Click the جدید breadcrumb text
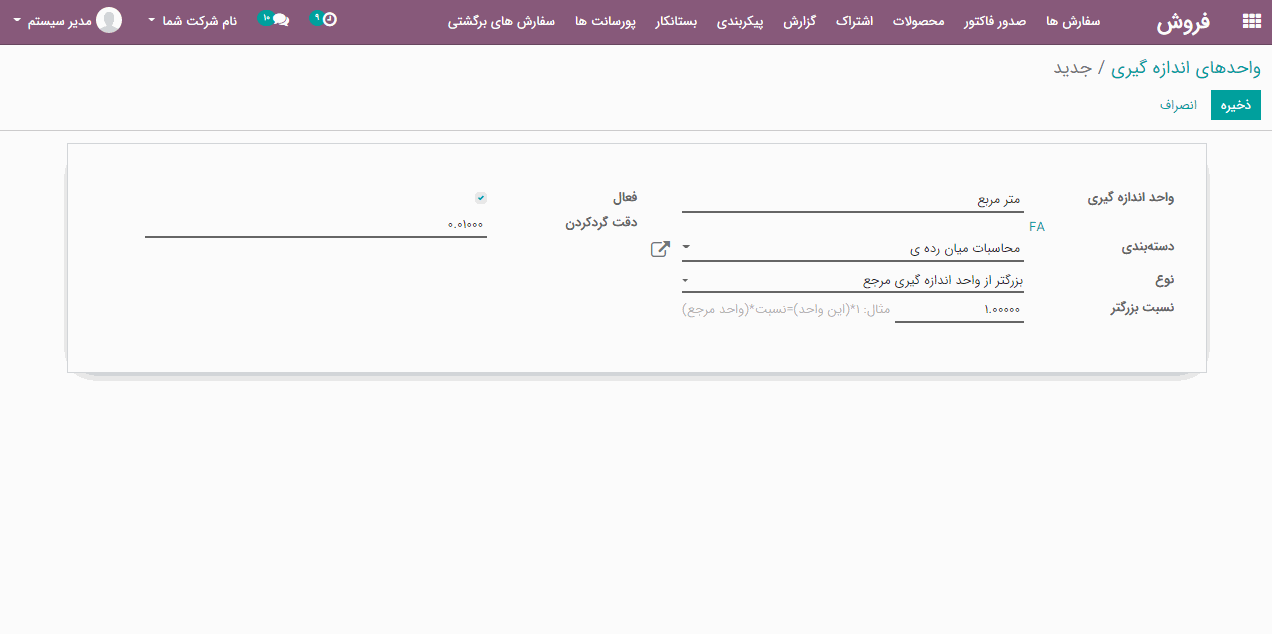The height and width of the screenshot is (634, 1272). click(1073, 67)
